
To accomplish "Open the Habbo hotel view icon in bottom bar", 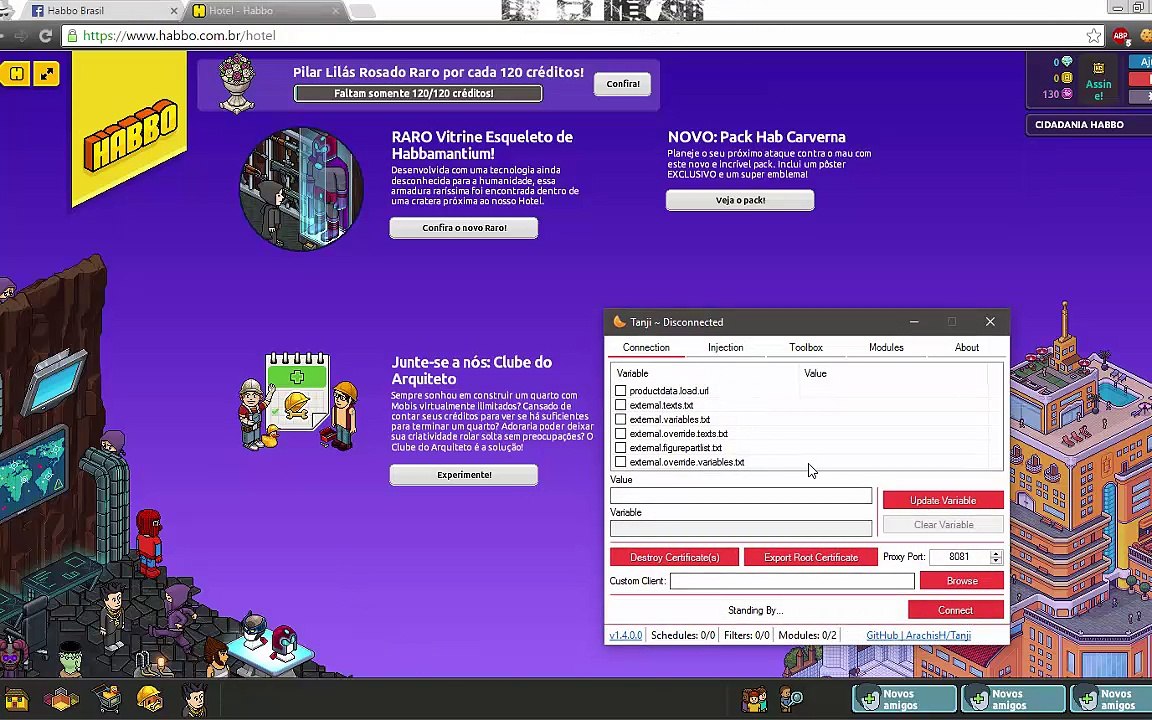I will pos(16,699).
